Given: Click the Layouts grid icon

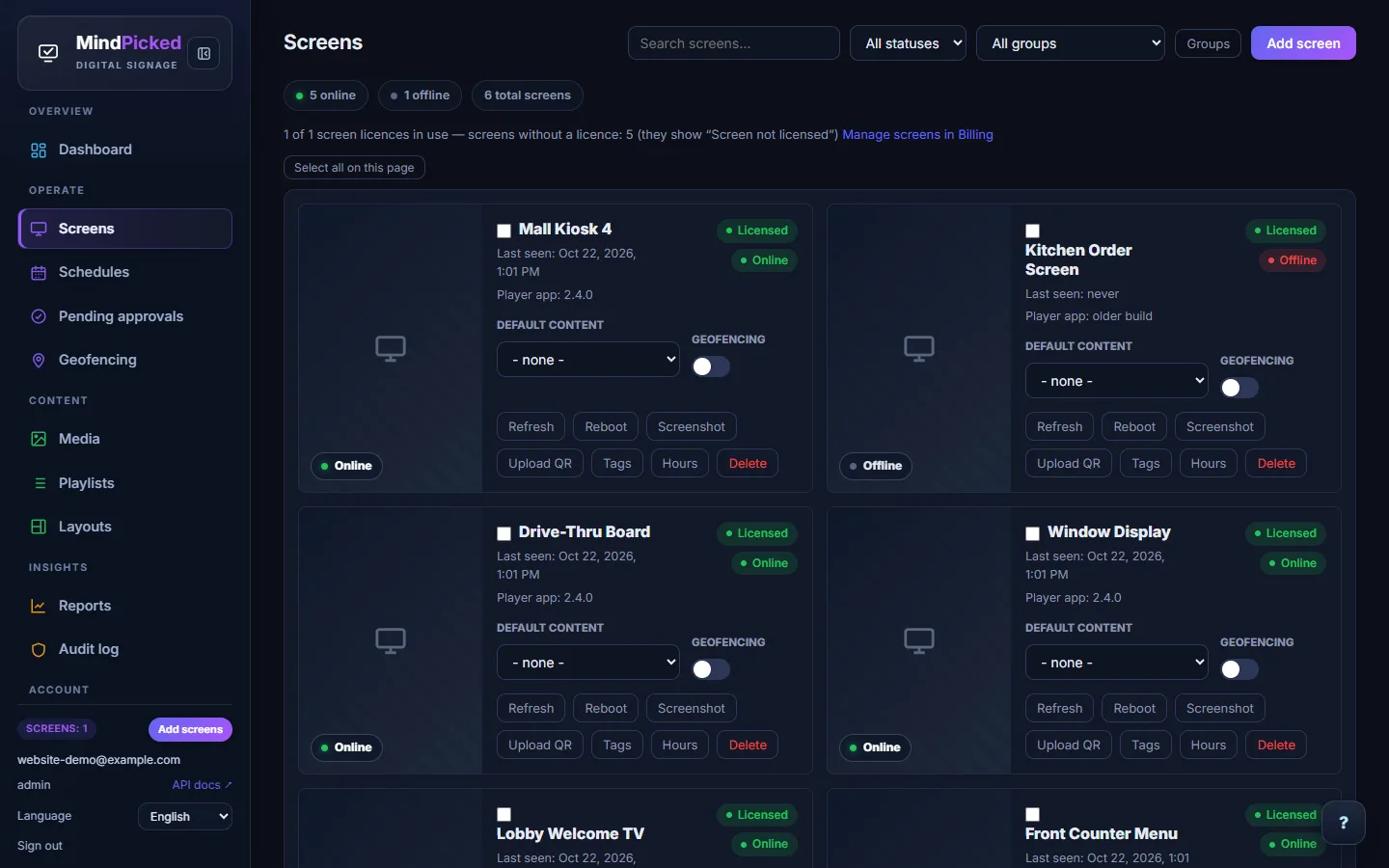Looking at the screenshot, I should coord(39,527).
